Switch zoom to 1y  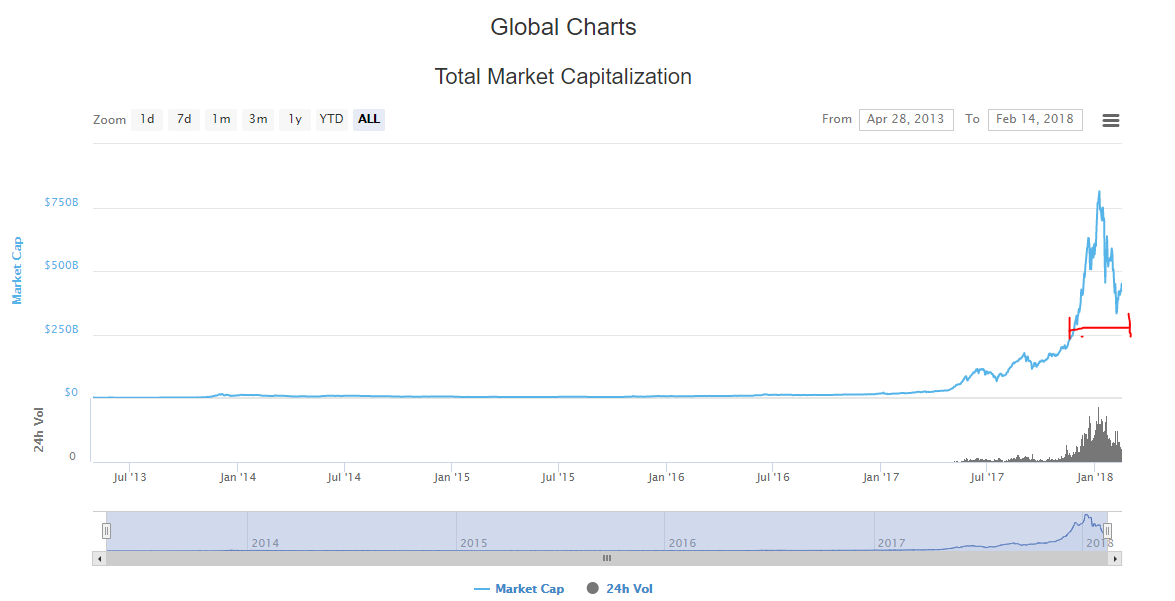pos(295,120)
